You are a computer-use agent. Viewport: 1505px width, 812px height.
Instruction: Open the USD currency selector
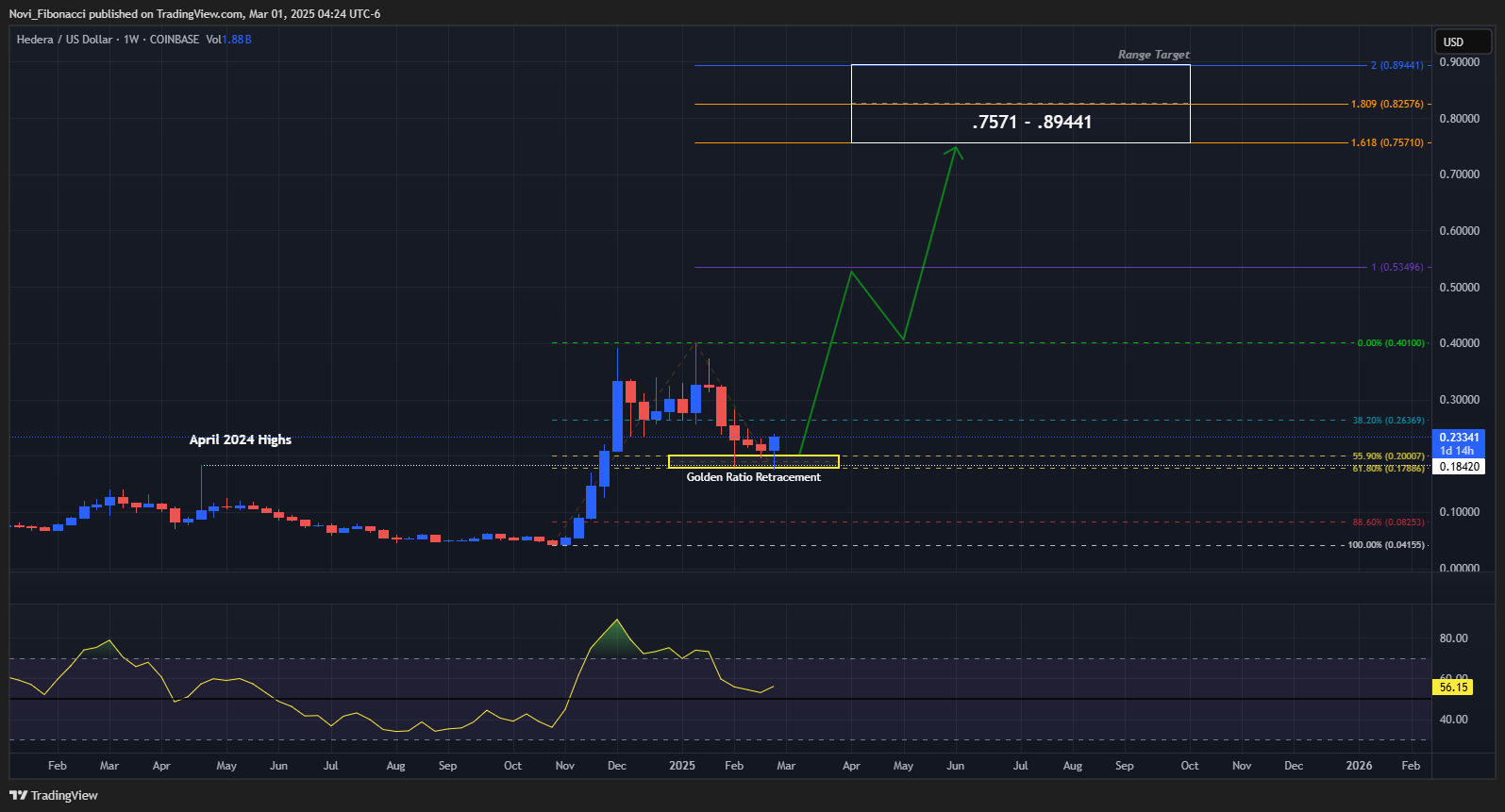(1463, 41)
